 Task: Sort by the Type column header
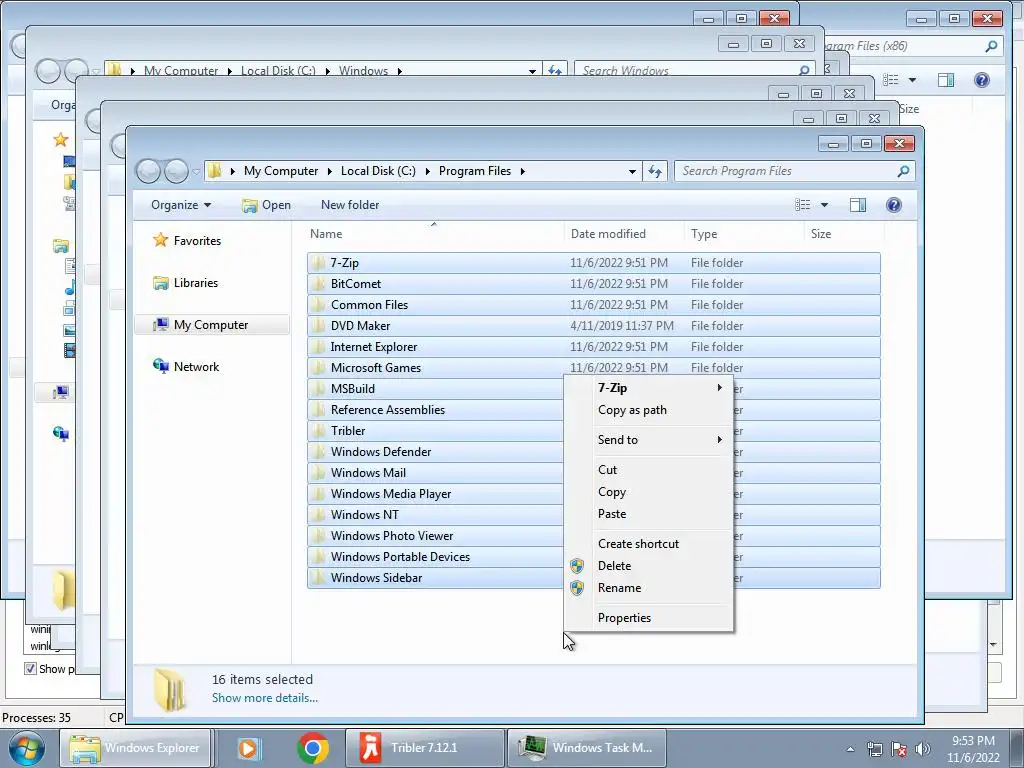(744, 234)
